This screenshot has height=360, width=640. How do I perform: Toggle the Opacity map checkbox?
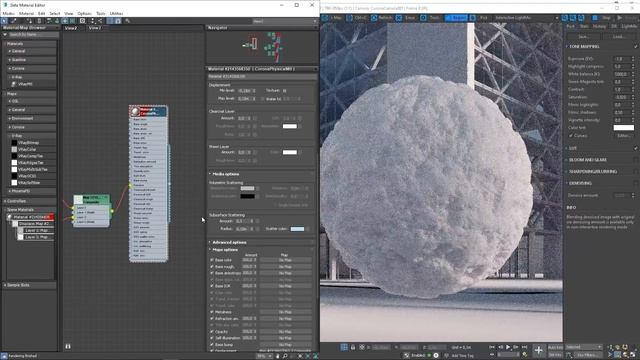click(212, 331)
